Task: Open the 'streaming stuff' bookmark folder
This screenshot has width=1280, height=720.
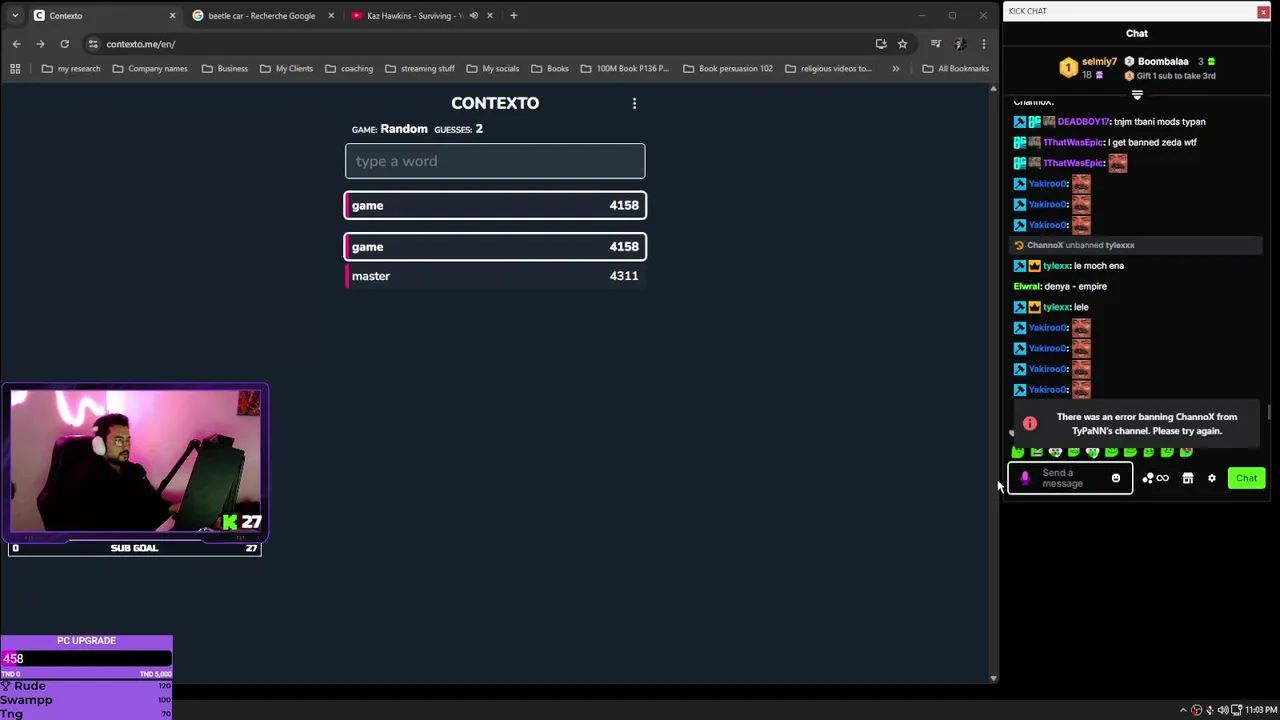Action: pos(419,69)
